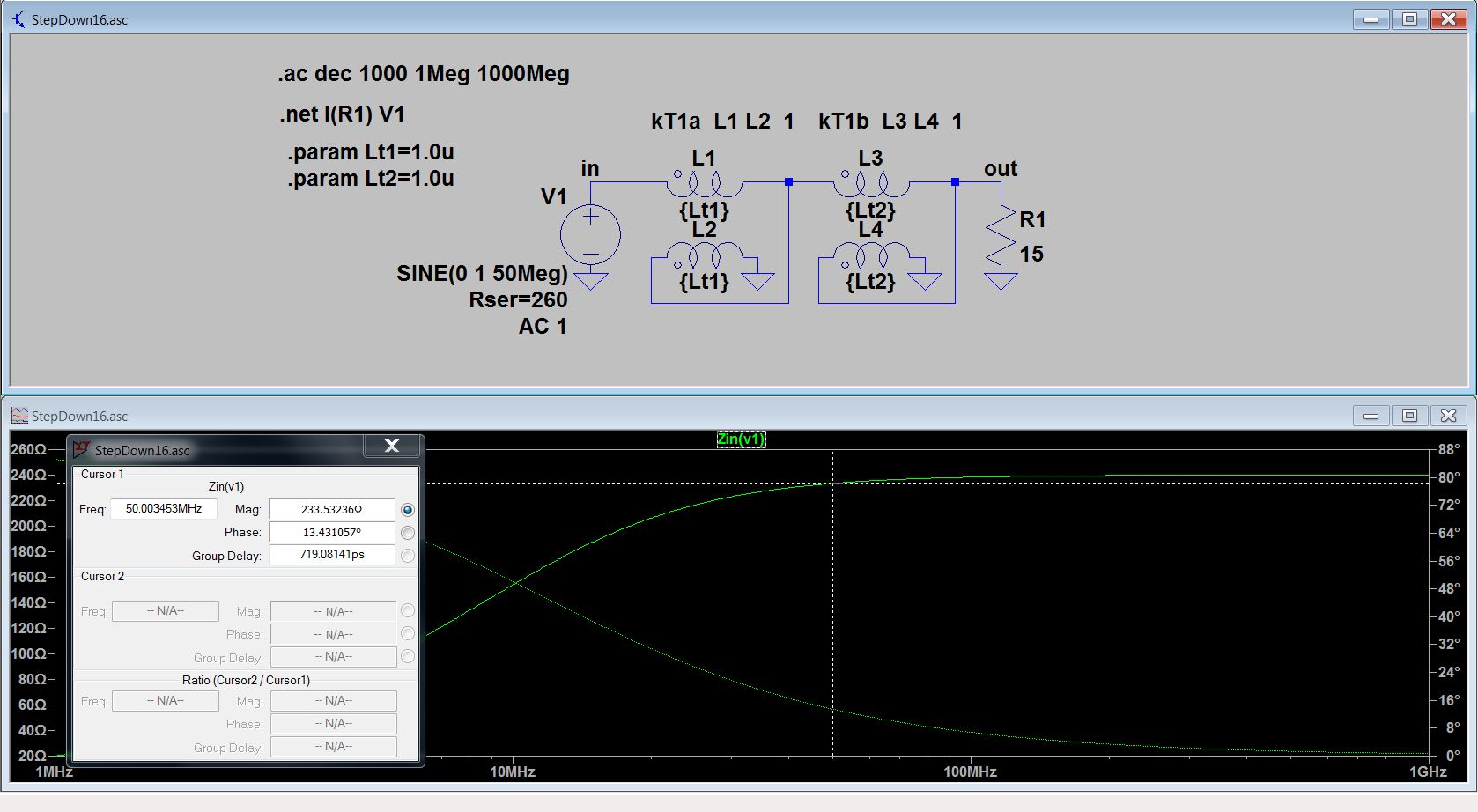Screen dimensions: 1478x812
Task: Click the ground symbol next to L2
Action: [x=758, y=281]
